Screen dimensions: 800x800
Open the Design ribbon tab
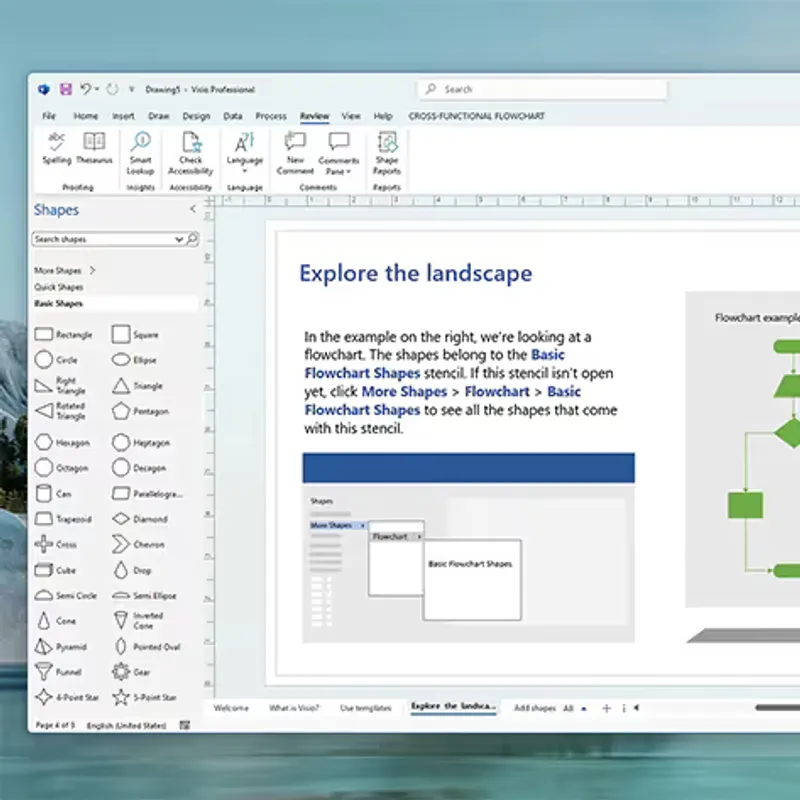pos(196,116)
